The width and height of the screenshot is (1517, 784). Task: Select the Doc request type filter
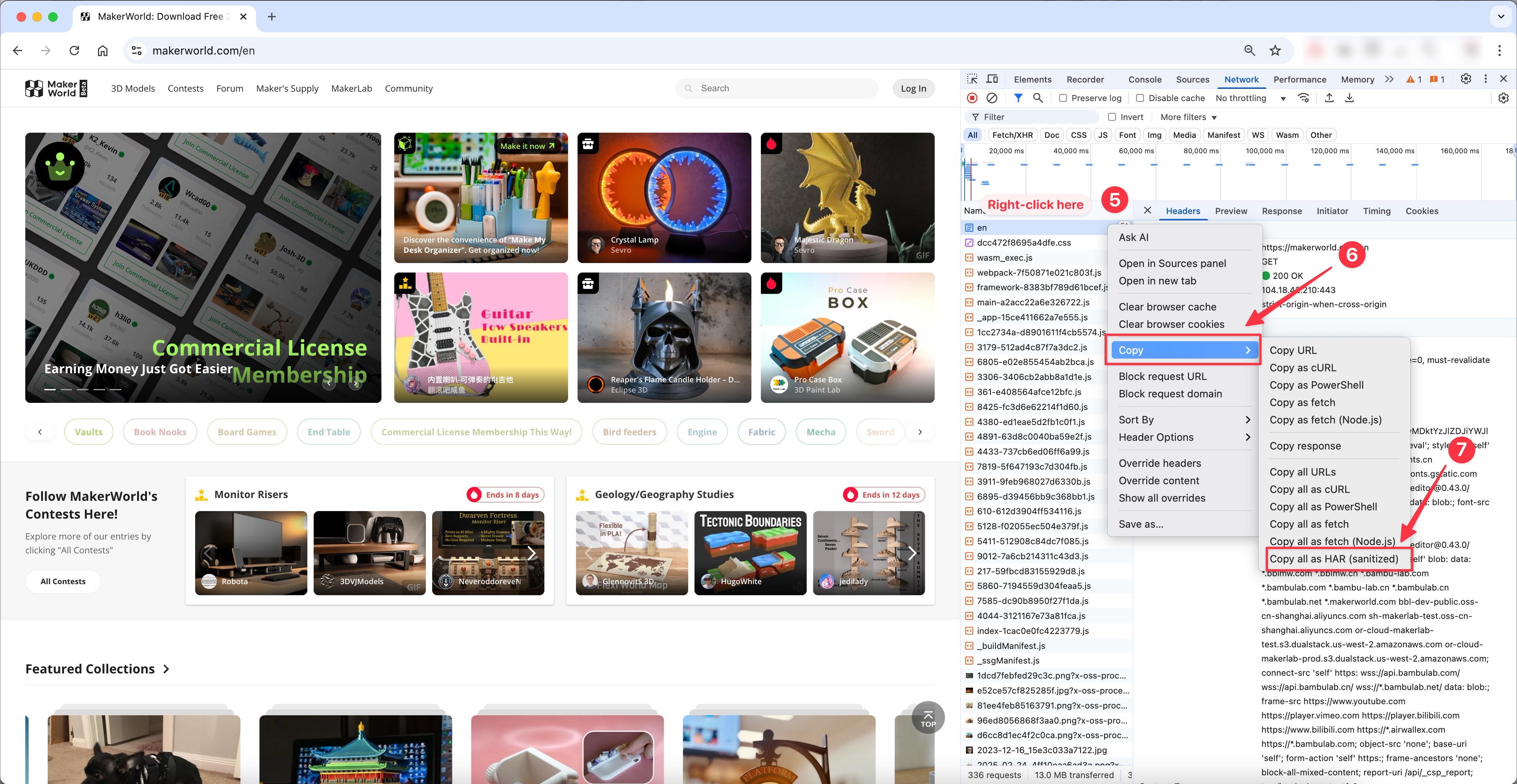(x=1052, y=135)
